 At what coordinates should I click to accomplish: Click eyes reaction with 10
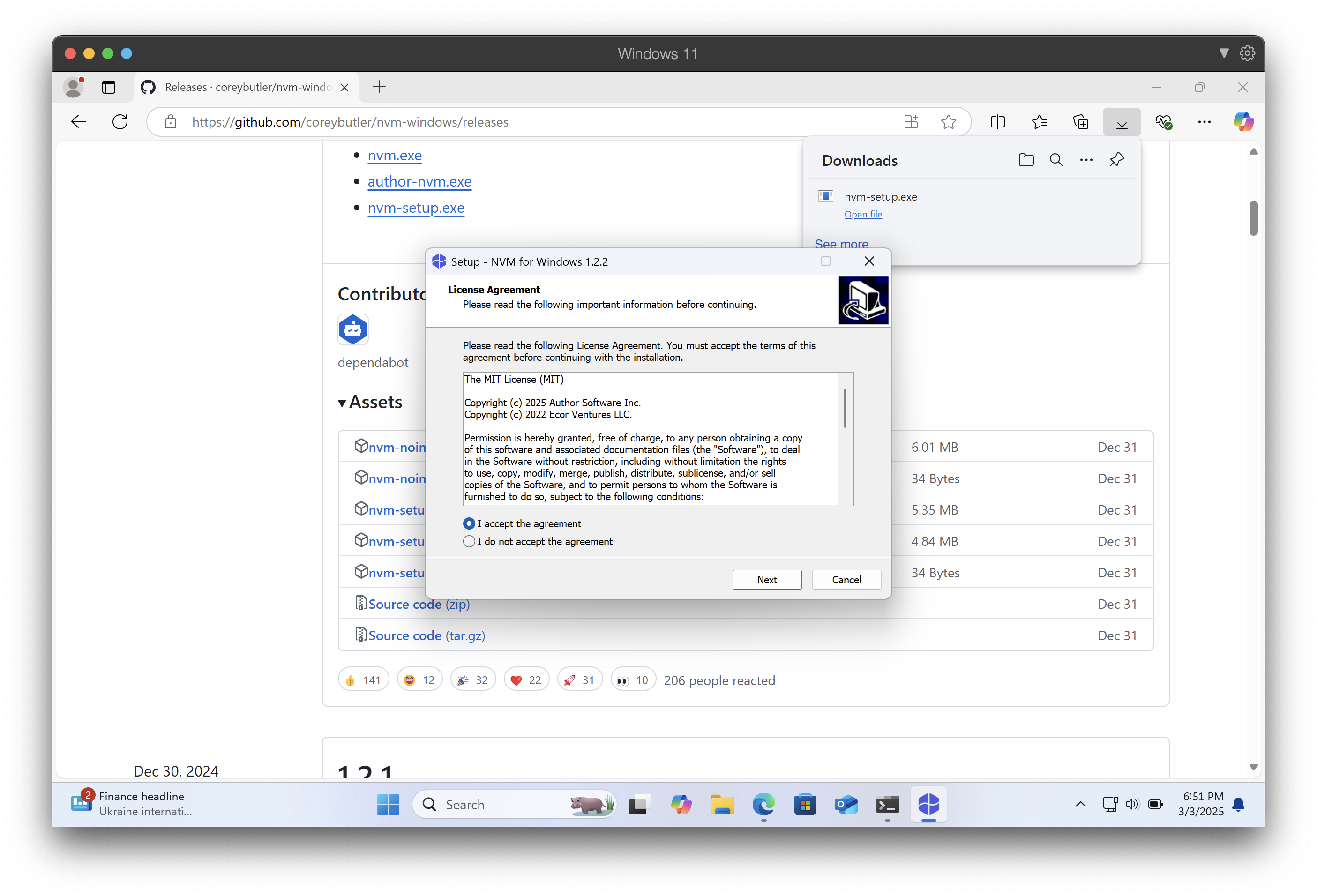(x=633, y=679)
